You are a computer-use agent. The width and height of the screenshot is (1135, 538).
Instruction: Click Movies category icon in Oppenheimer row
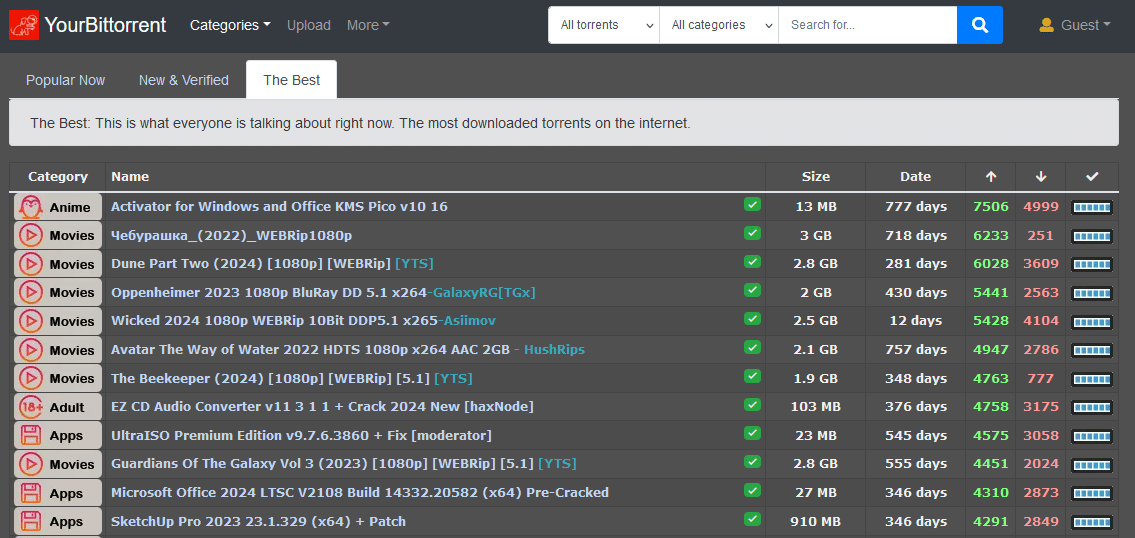pyautogui.click(x=30, y=293)
